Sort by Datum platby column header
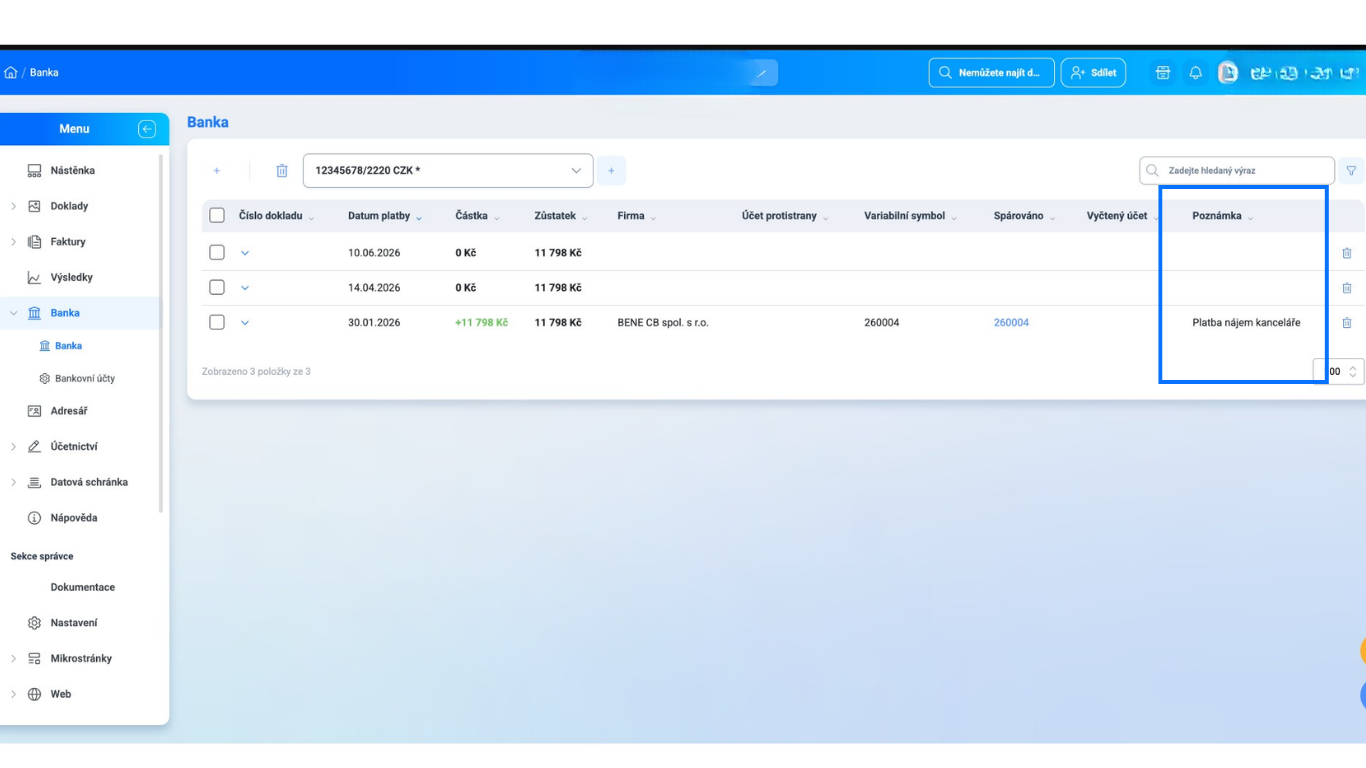The image size is (1366, 768). [x=385, y=216]
